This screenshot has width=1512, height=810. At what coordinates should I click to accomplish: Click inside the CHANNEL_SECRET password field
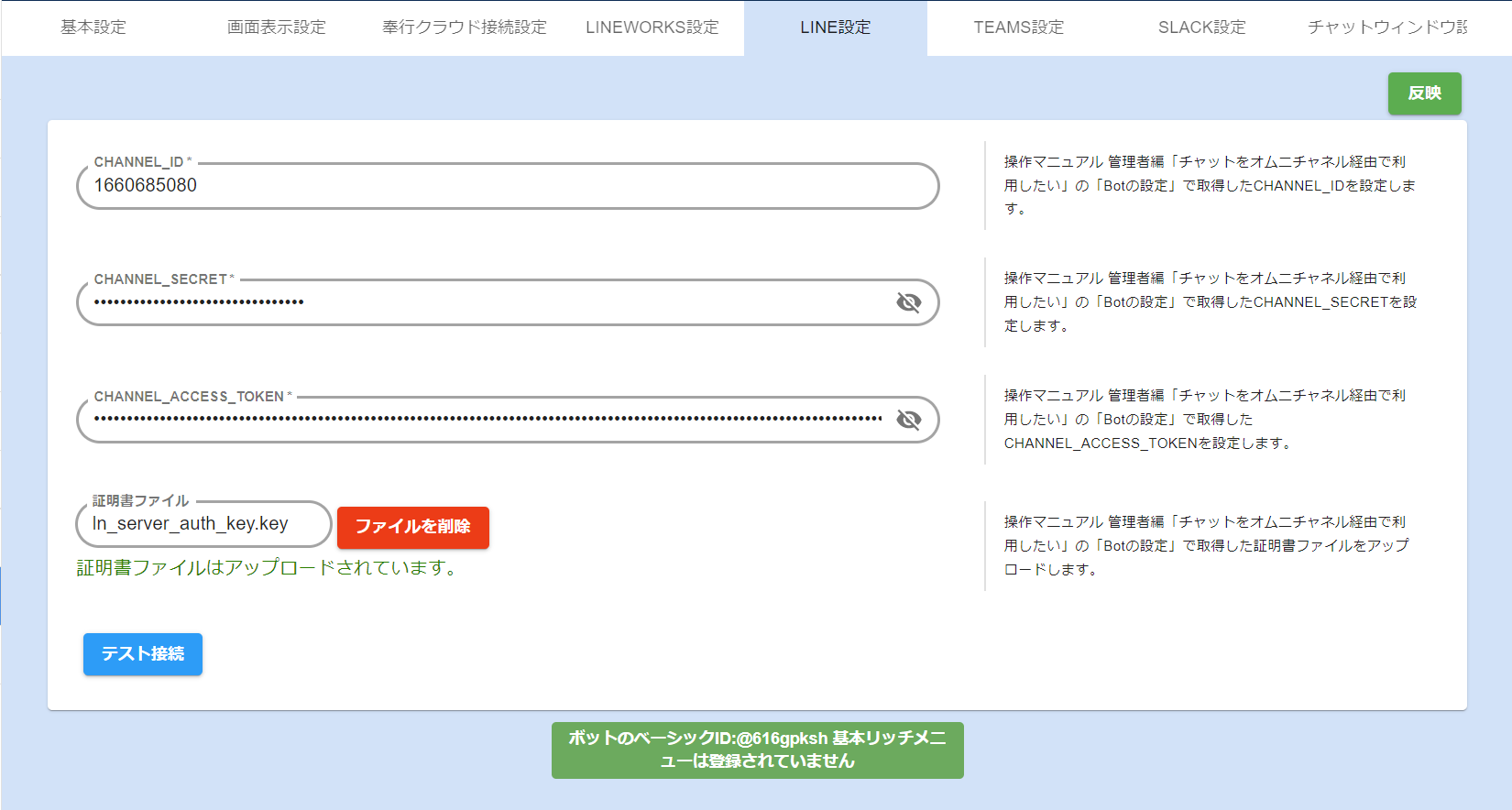point(486,302)
